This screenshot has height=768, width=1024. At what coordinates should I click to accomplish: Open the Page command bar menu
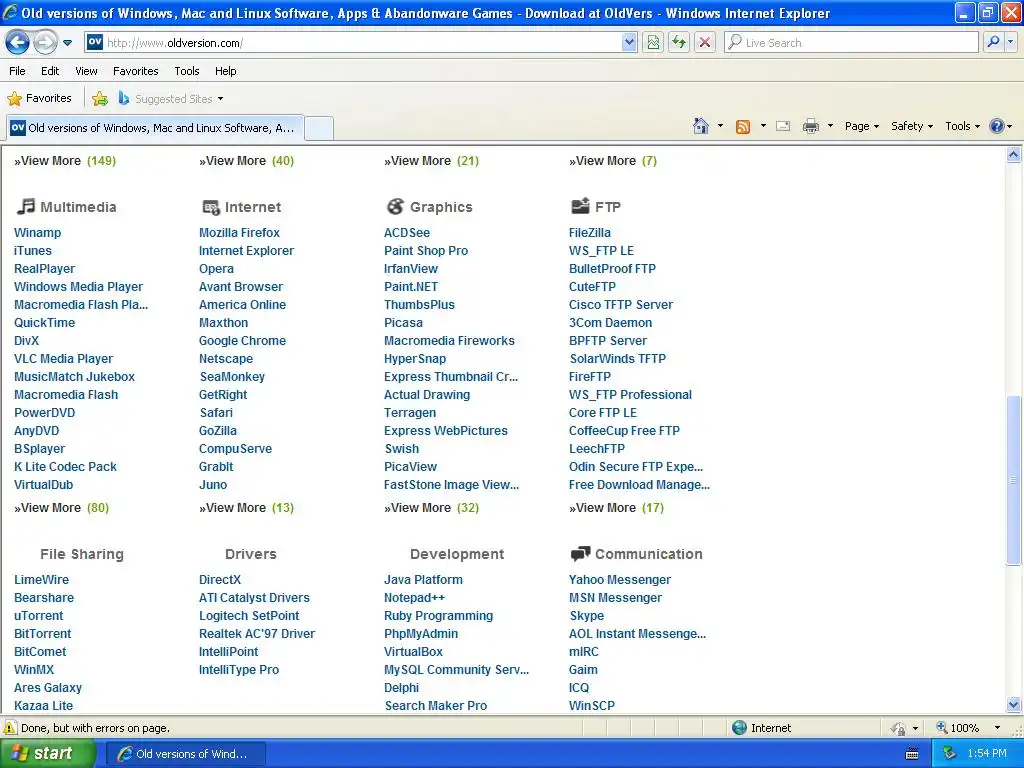tap(861, 126)
